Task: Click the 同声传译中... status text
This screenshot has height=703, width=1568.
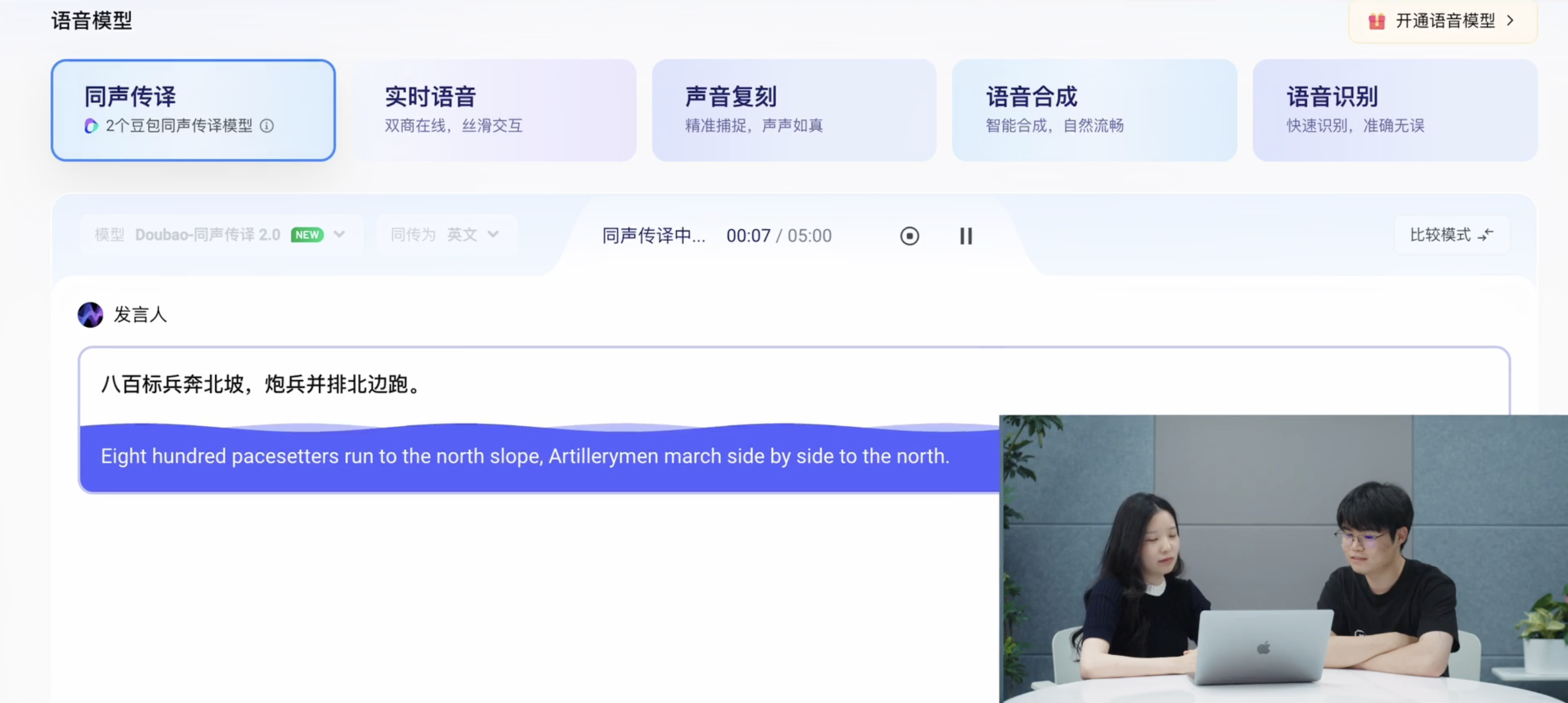Action: click(x=654, y=236)
